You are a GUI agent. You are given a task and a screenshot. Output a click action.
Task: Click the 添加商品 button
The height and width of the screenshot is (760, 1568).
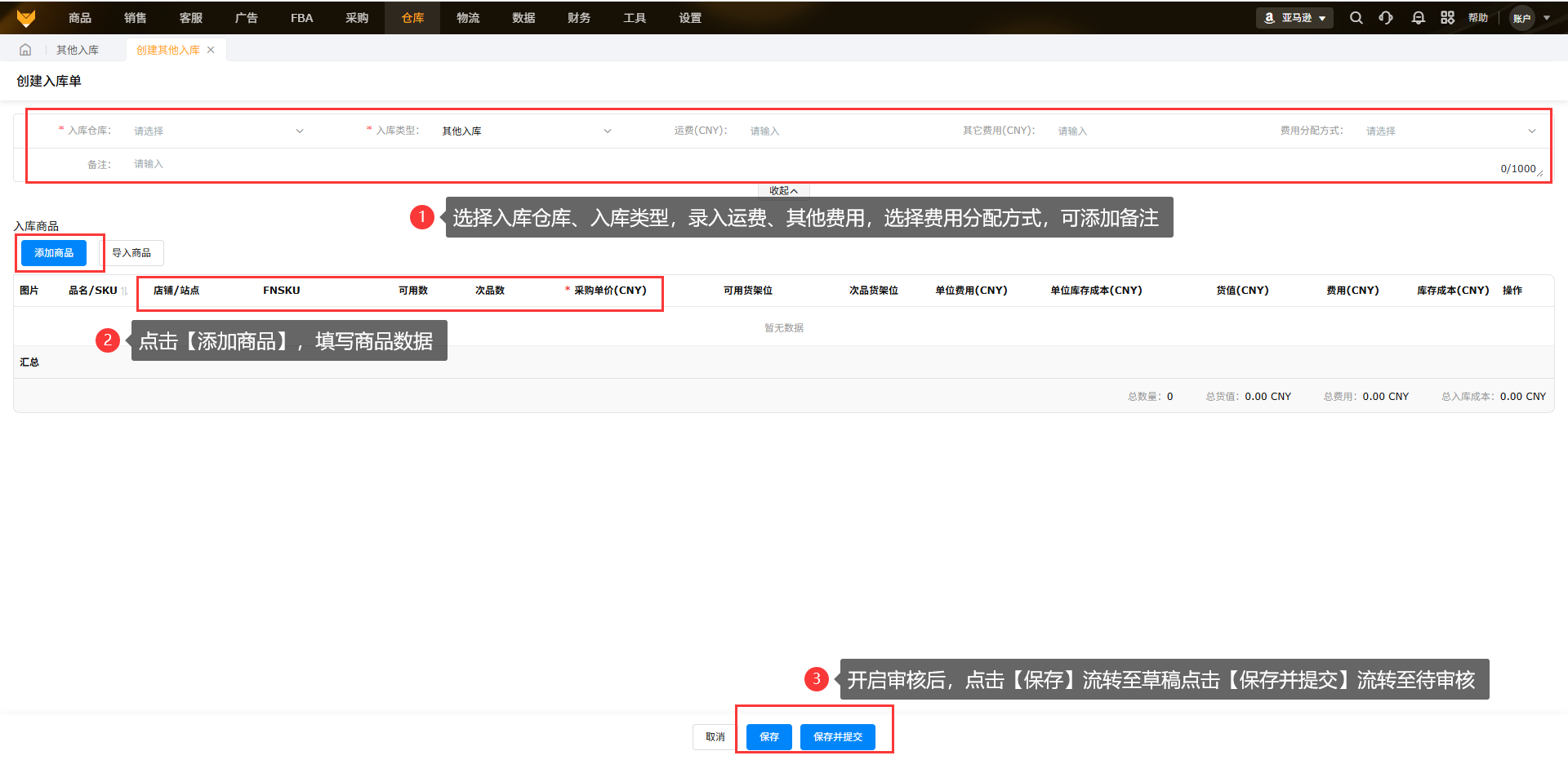click(x=54, y=253)
